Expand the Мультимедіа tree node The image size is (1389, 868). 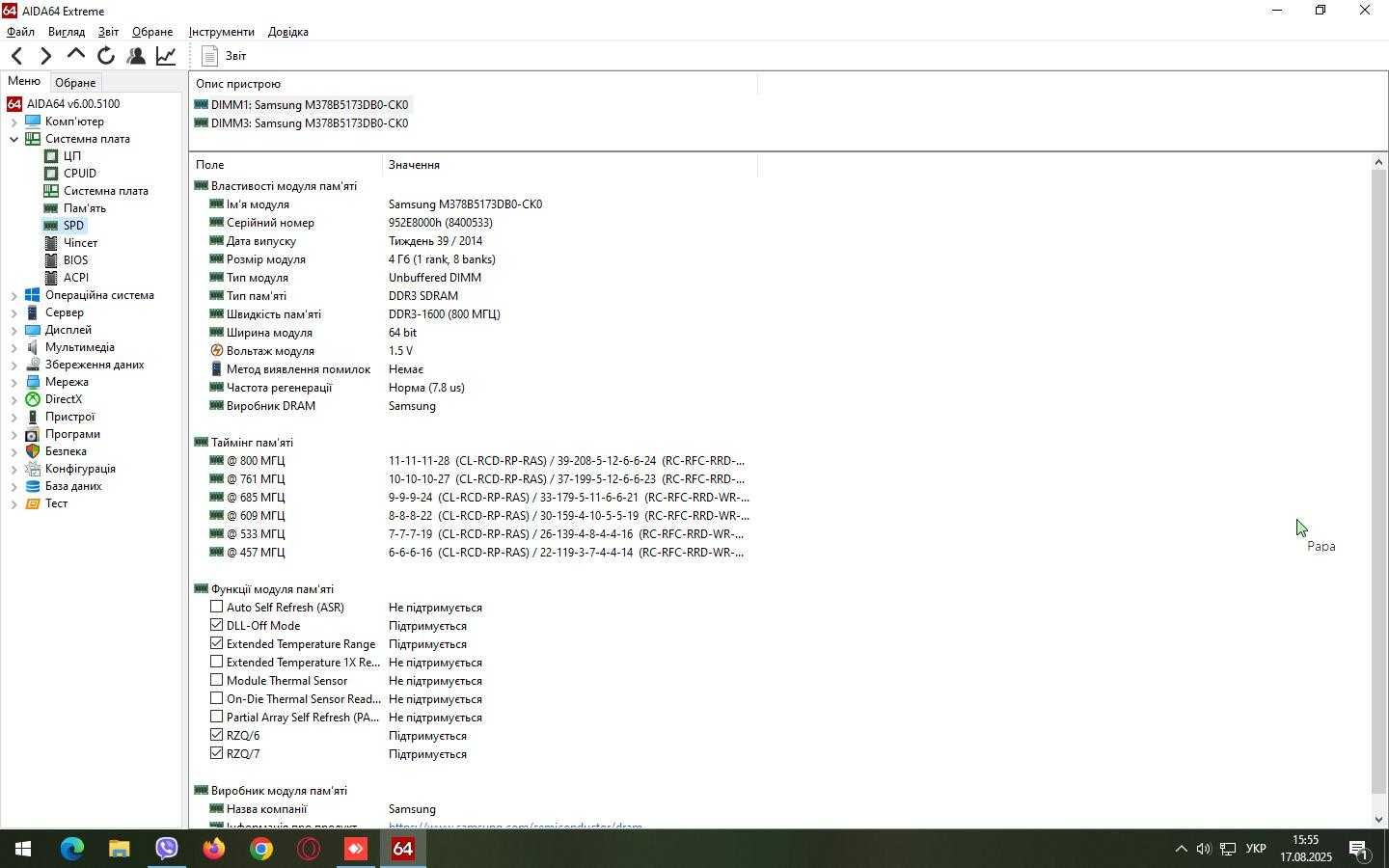coord(14,347)
